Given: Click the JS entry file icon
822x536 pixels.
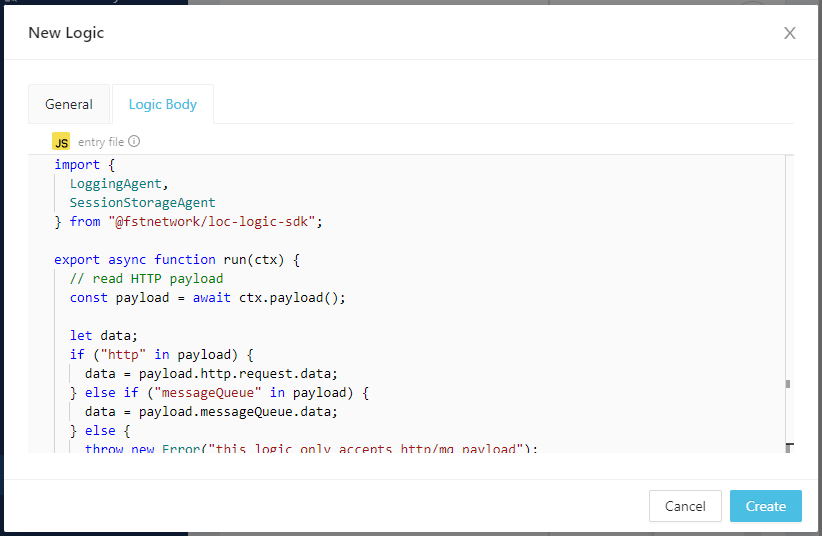Looking at the screenshot, I should [61, 142].
